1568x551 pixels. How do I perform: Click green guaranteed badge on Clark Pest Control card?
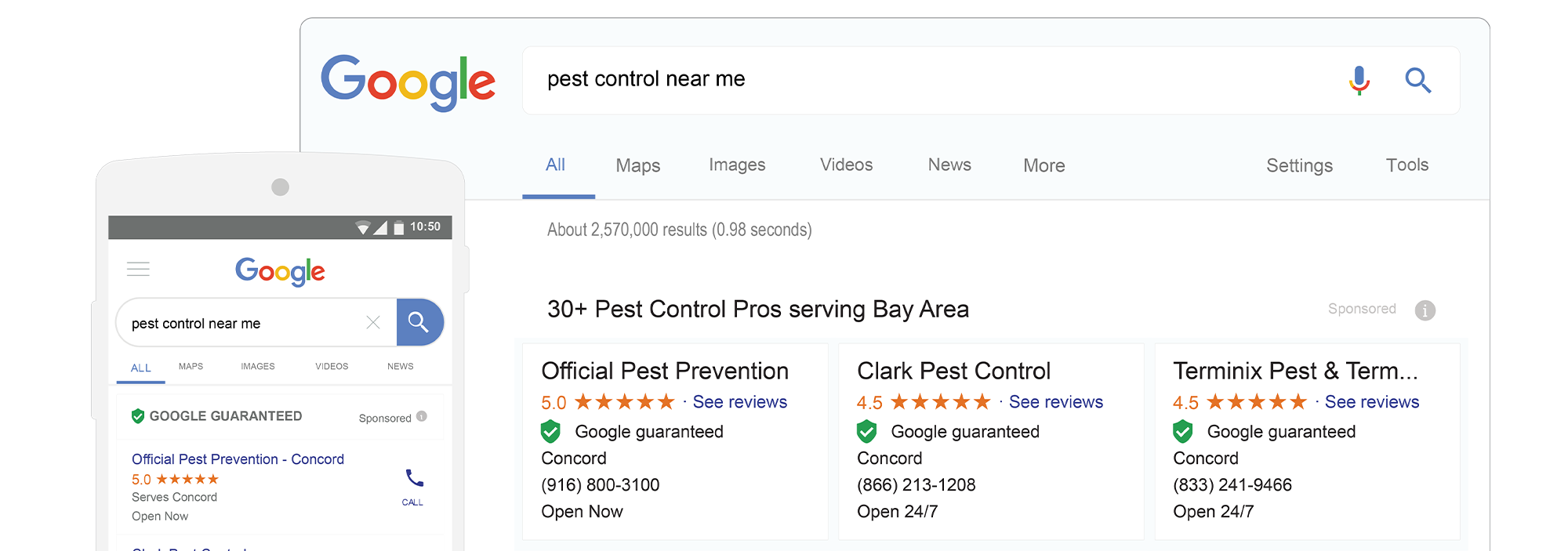(867, 431)
